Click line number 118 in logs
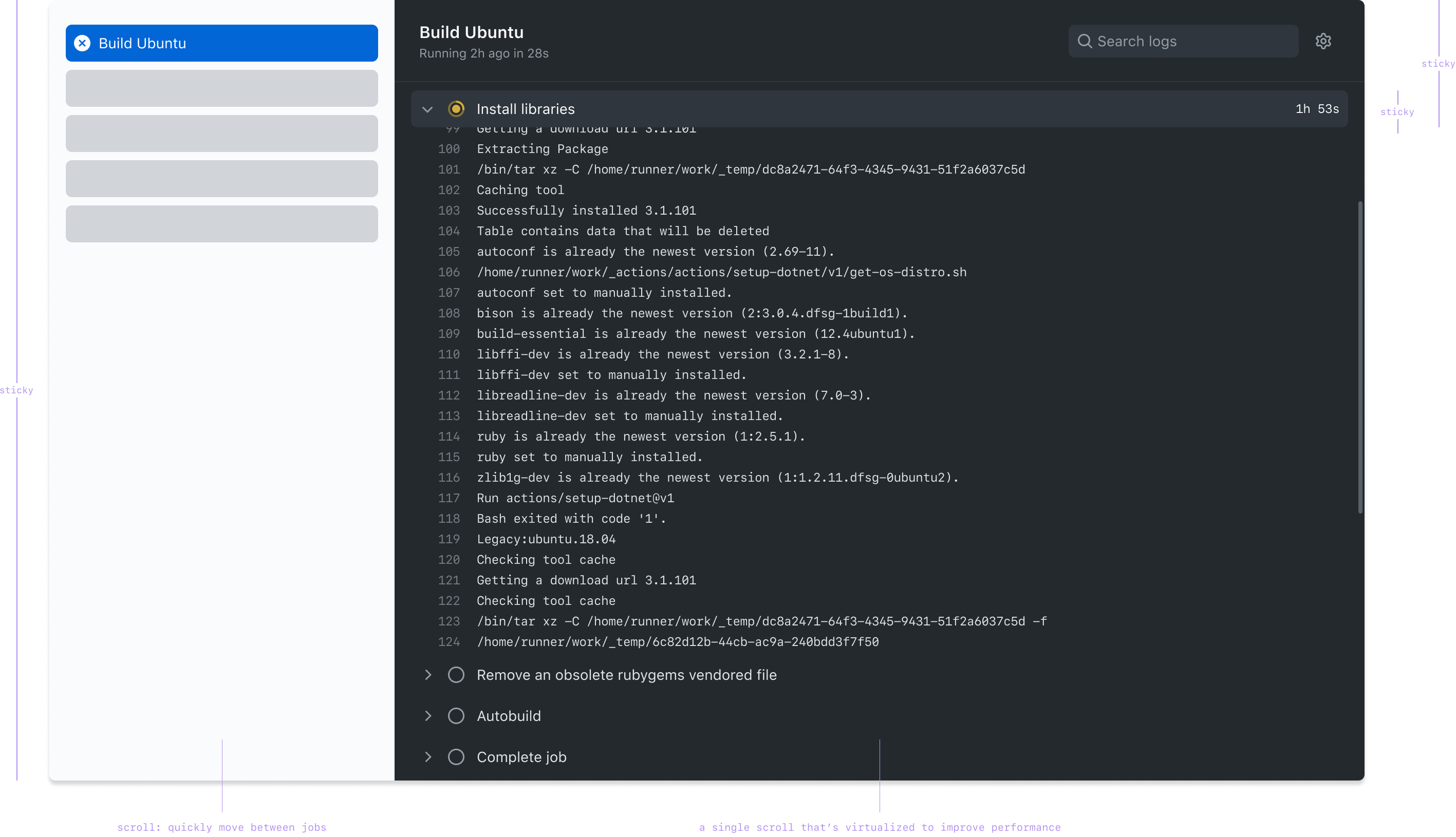1456x837 pixels. click(449, 519)
